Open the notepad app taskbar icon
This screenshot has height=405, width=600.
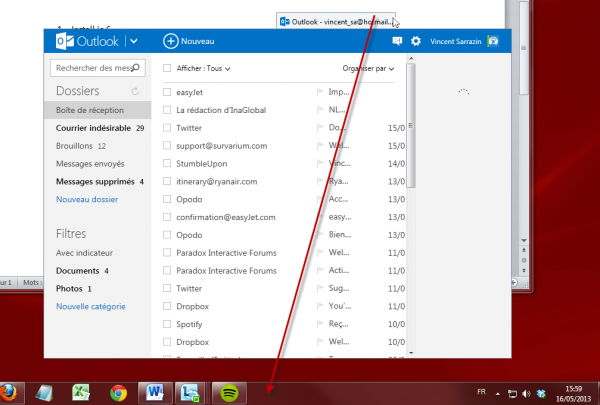click(44, 393)
